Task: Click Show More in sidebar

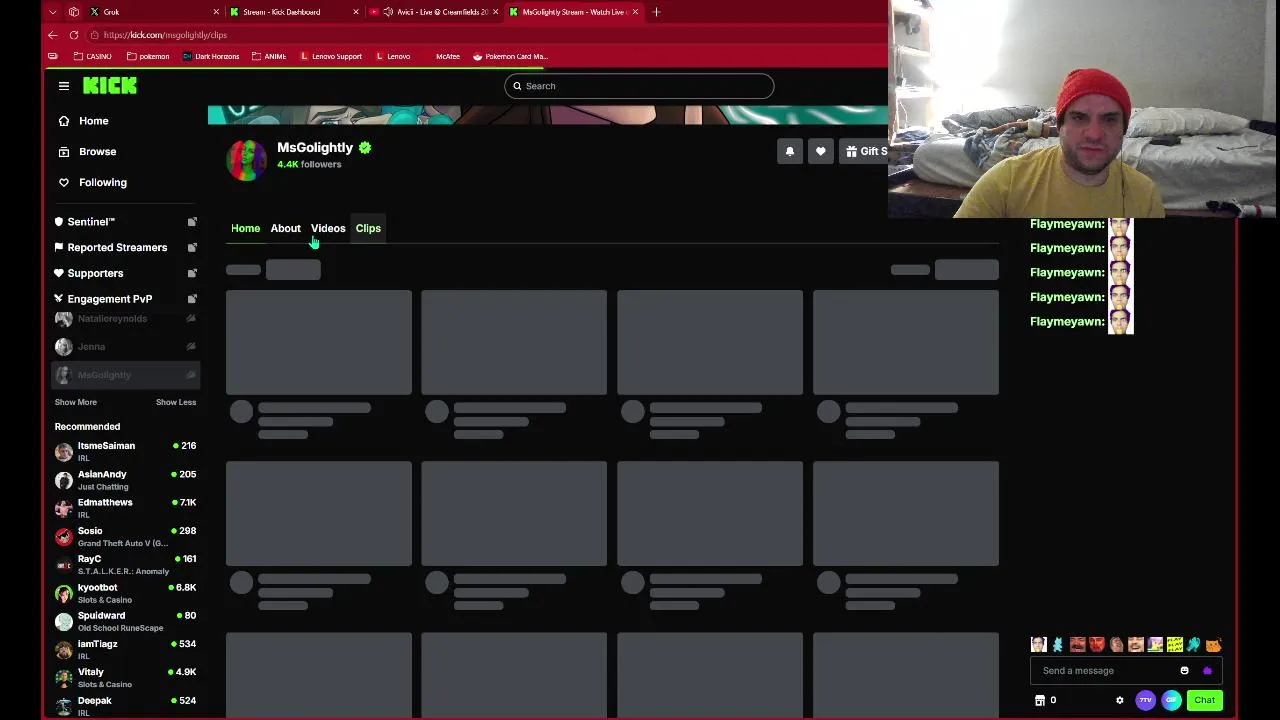Action: tap(76, 402)
